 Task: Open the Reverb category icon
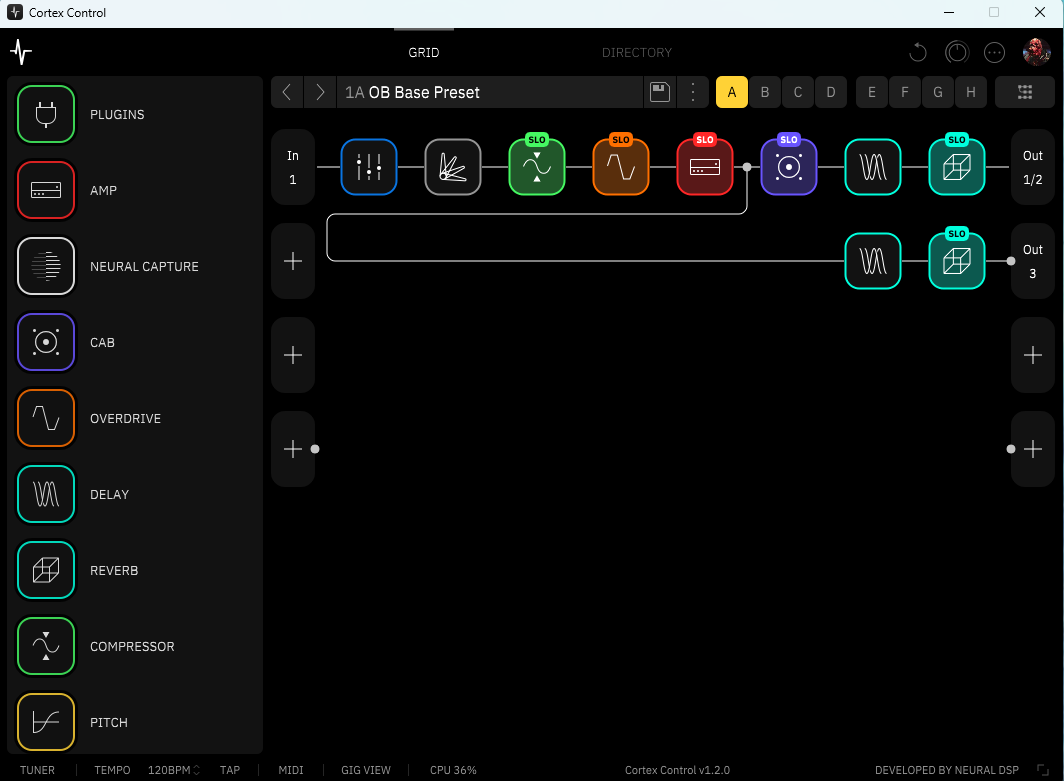coord(45,570)
